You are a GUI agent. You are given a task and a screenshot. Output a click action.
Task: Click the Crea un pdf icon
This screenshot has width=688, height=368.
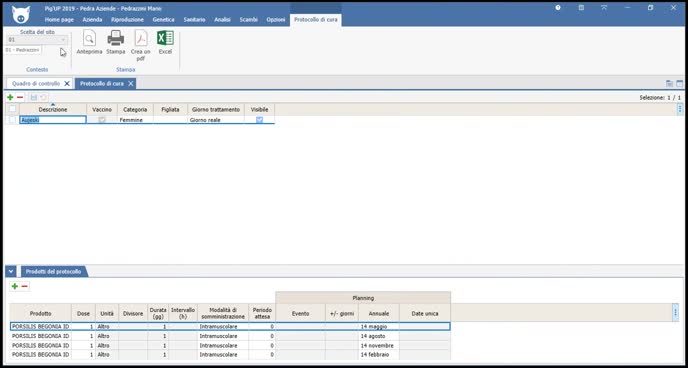[x=140, y=46]
